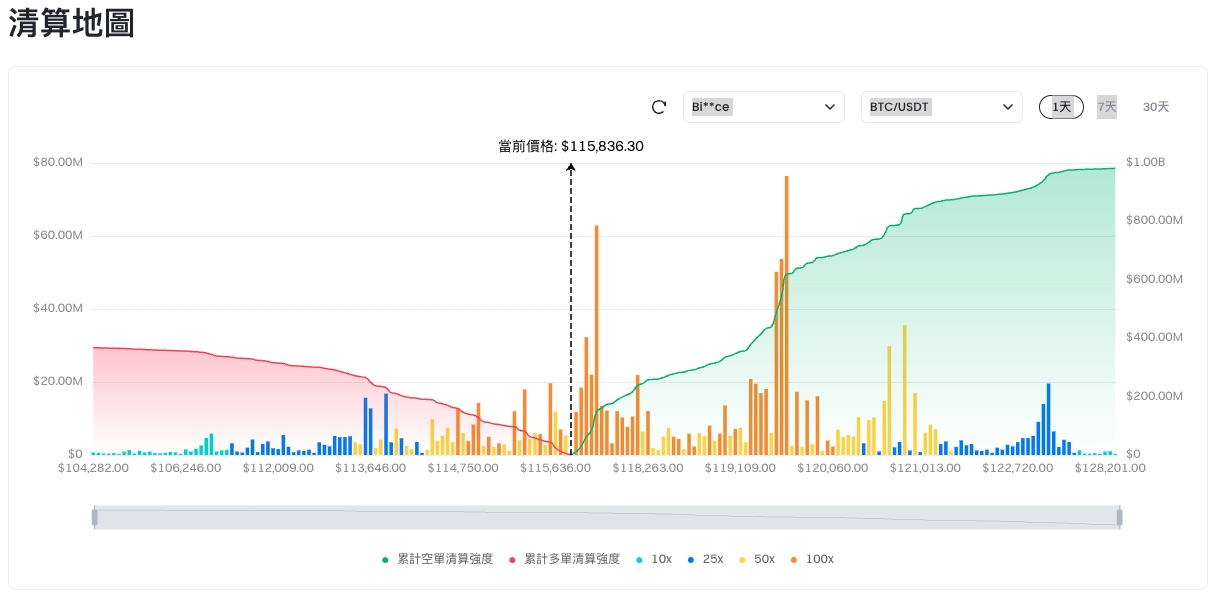Image resolution: width=1215 pixels, height=596 pixels.
Task: Toggle the 累計多單清算強度 legend series
Action: [565, 559]
